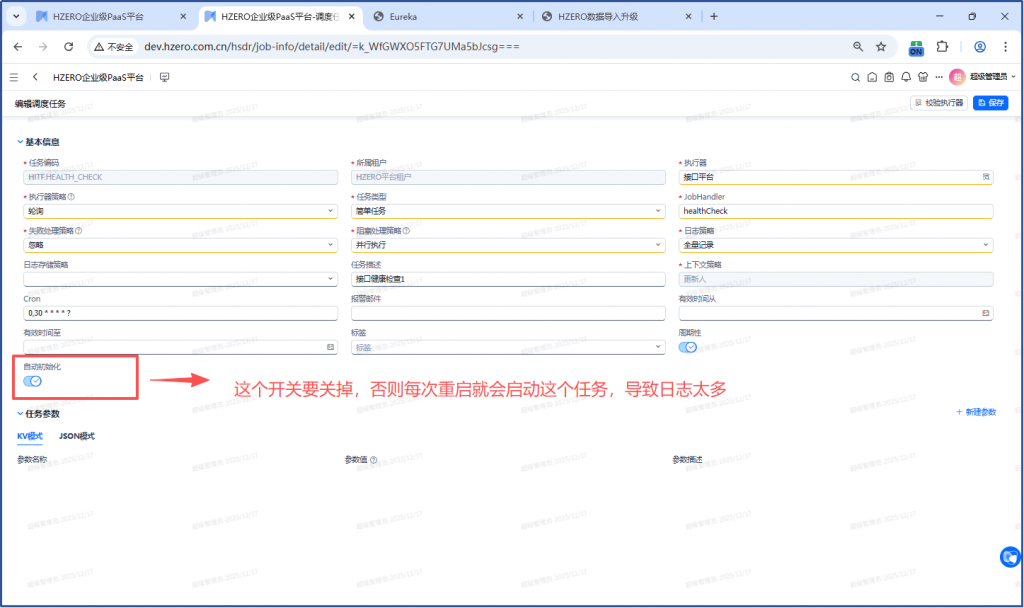Open the 任务类型 dropdown
This screenshot has width=1024, height=608.
coord(508,211)
